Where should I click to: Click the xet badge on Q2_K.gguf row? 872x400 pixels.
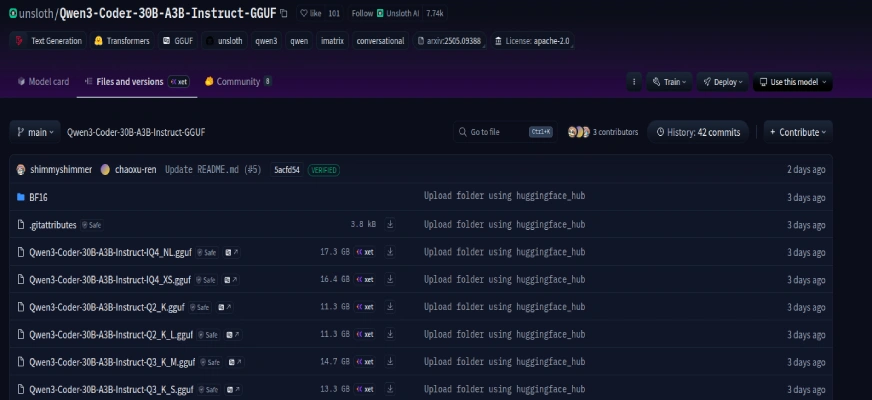click(365, 307)
